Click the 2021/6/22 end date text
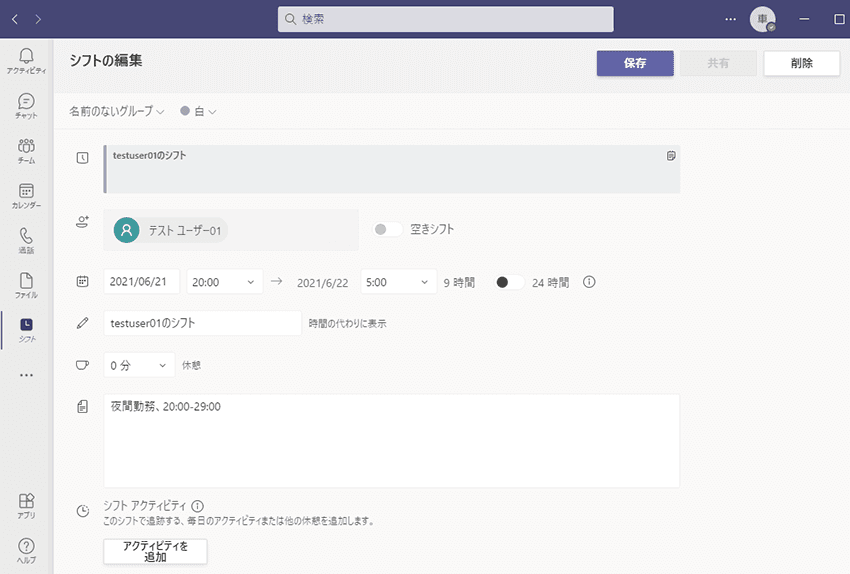The image size is (850, 574). [x=323, y=283]
